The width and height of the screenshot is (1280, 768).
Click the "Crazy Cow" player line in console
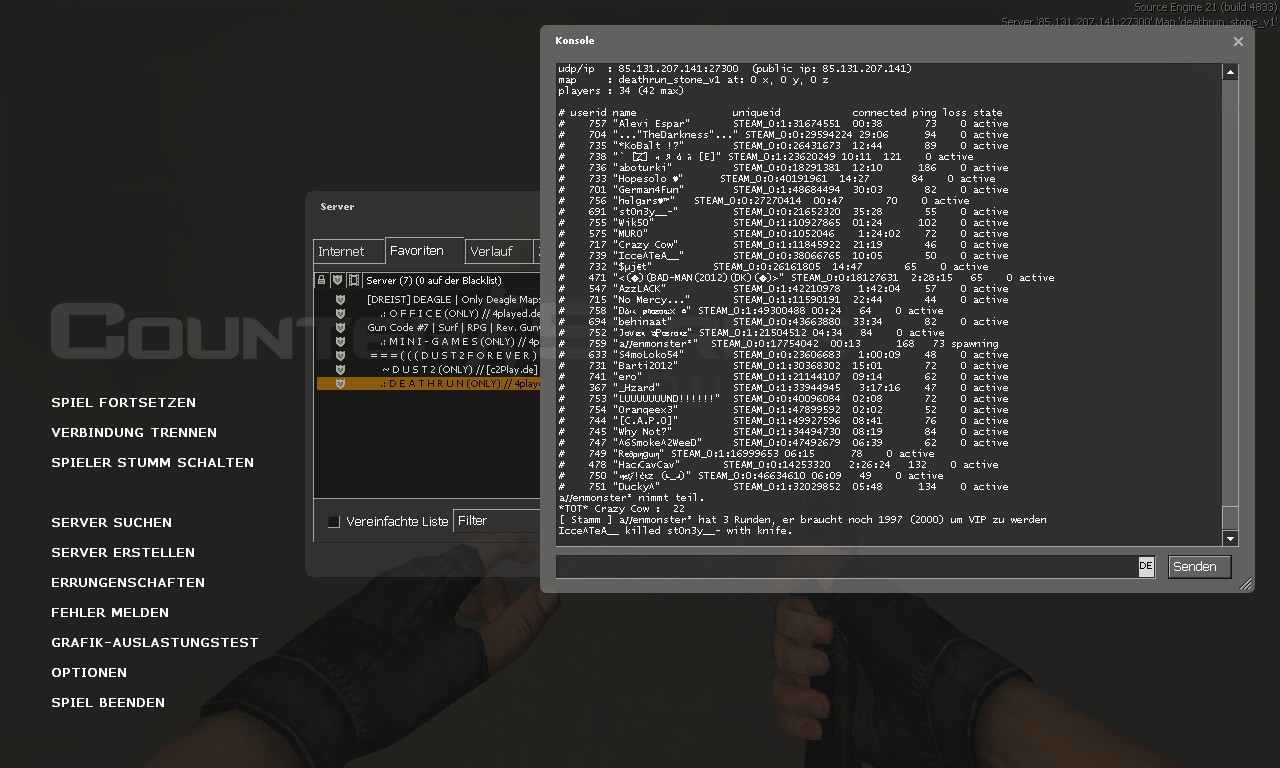pos(783,245)
